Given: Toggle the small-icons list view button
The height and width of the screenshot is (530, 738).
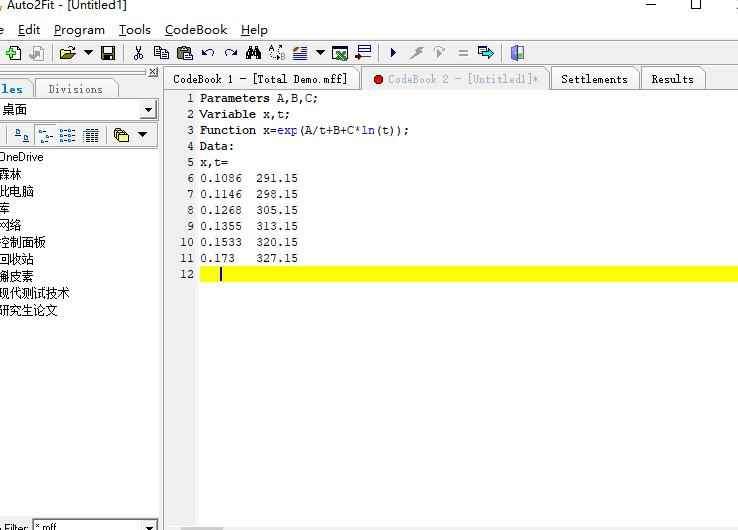Looking at the screenshot, I should 46,135.
